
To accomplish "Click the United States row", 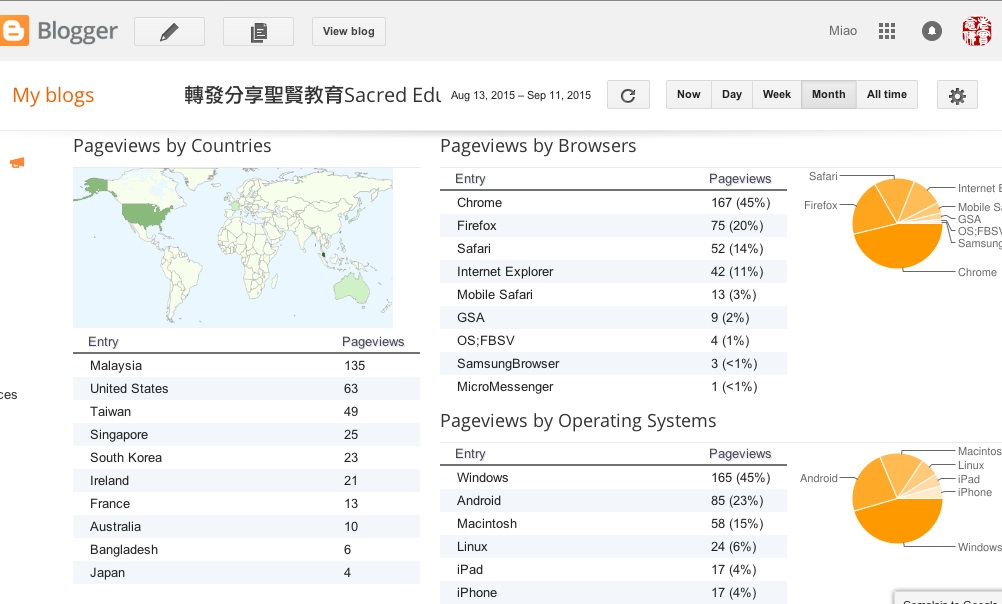I will 246,389.
